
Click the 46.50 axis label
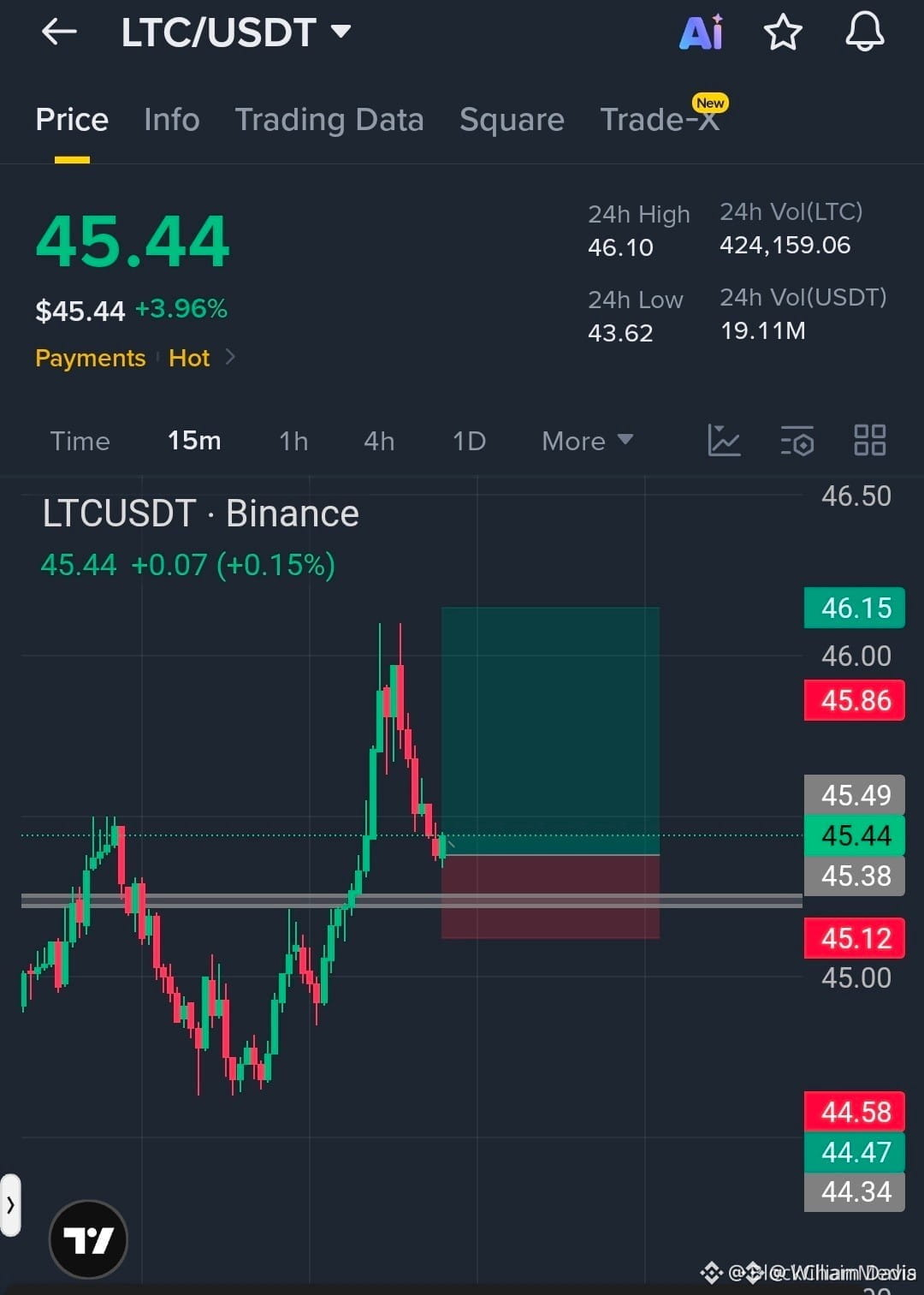856,496
